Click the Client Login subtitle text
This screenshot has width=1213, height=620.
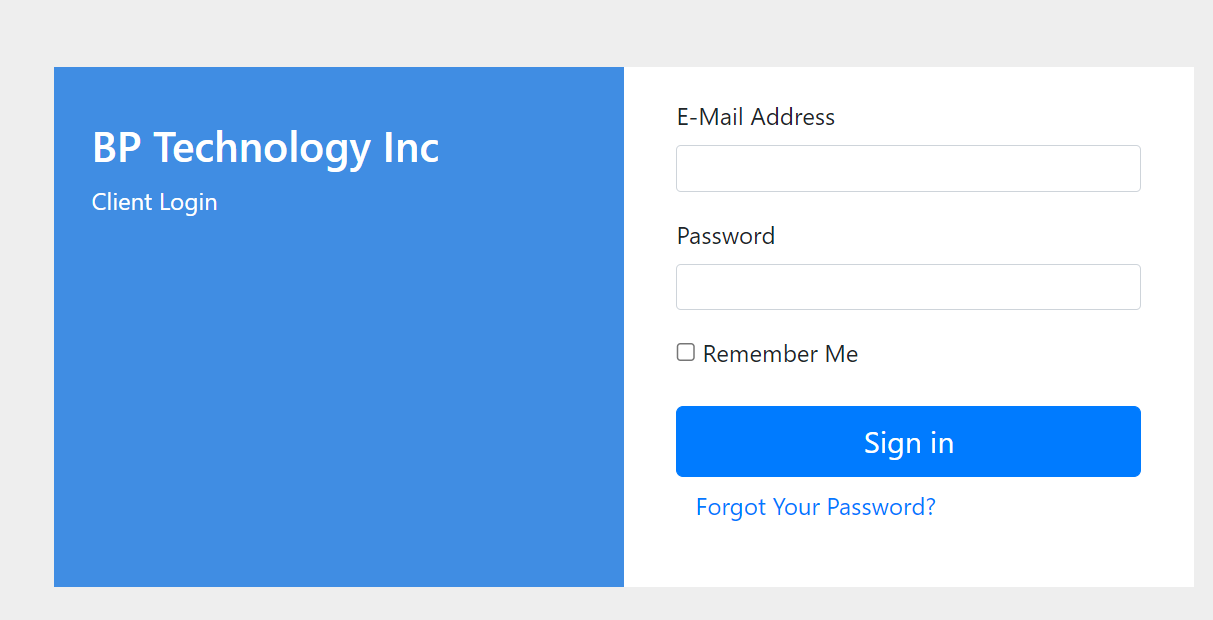[154, 202]
